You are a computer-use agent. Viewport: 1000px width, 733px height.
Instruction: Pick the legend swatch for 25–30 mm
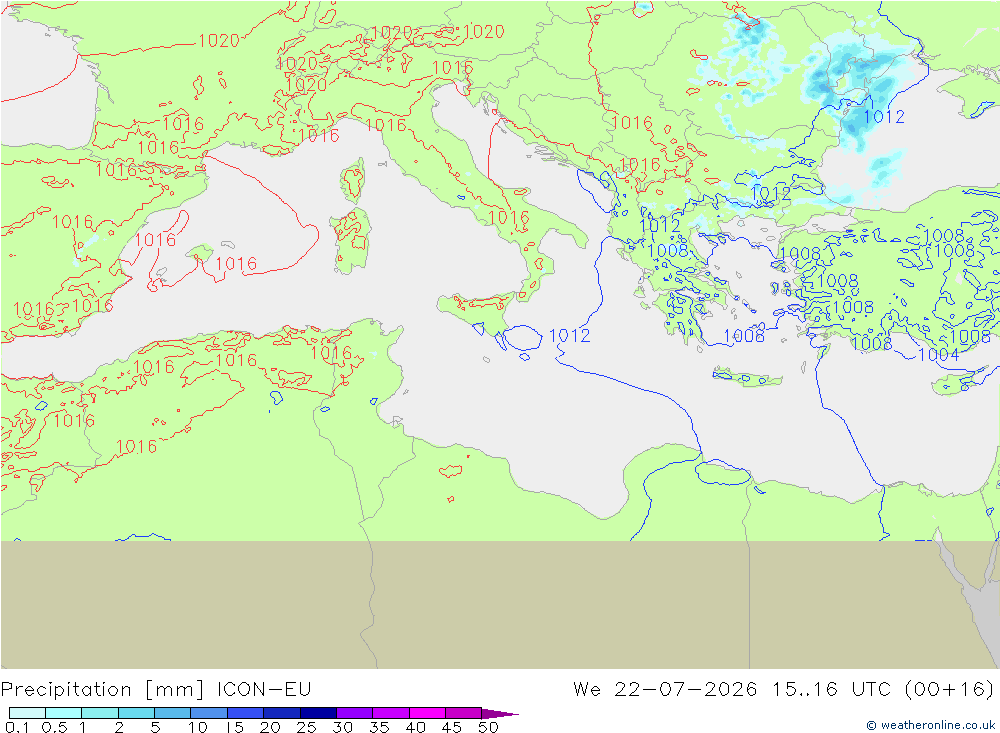(318, 713)
